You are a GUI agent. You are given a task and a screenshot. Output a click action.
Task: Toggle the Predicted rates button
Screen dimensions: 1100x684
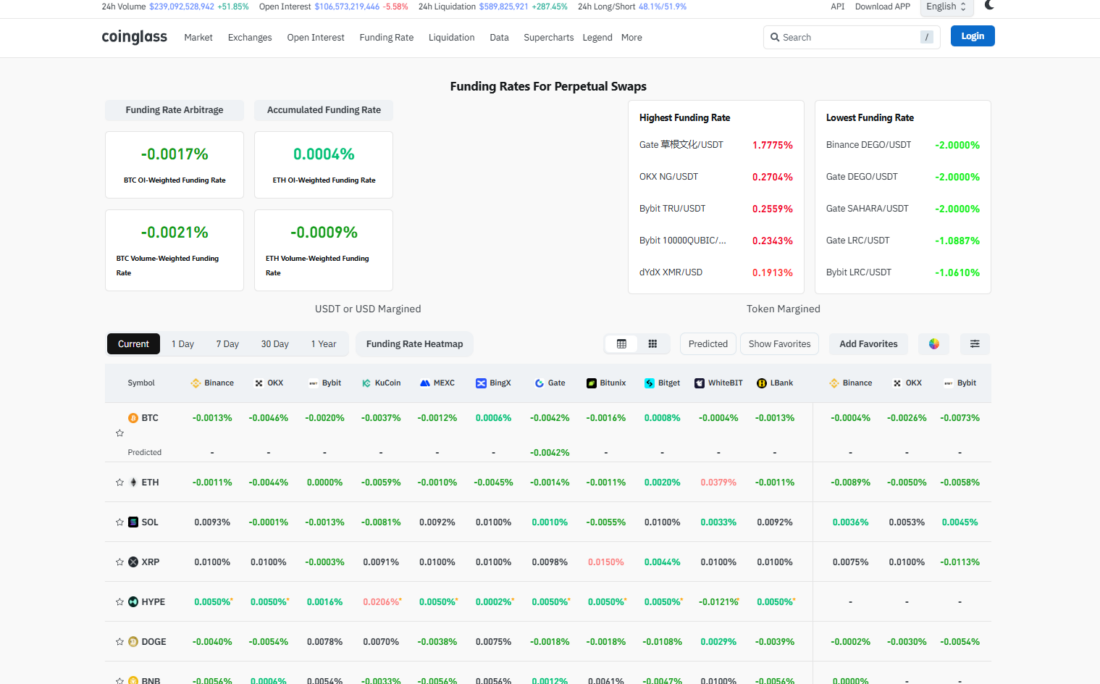708,344
